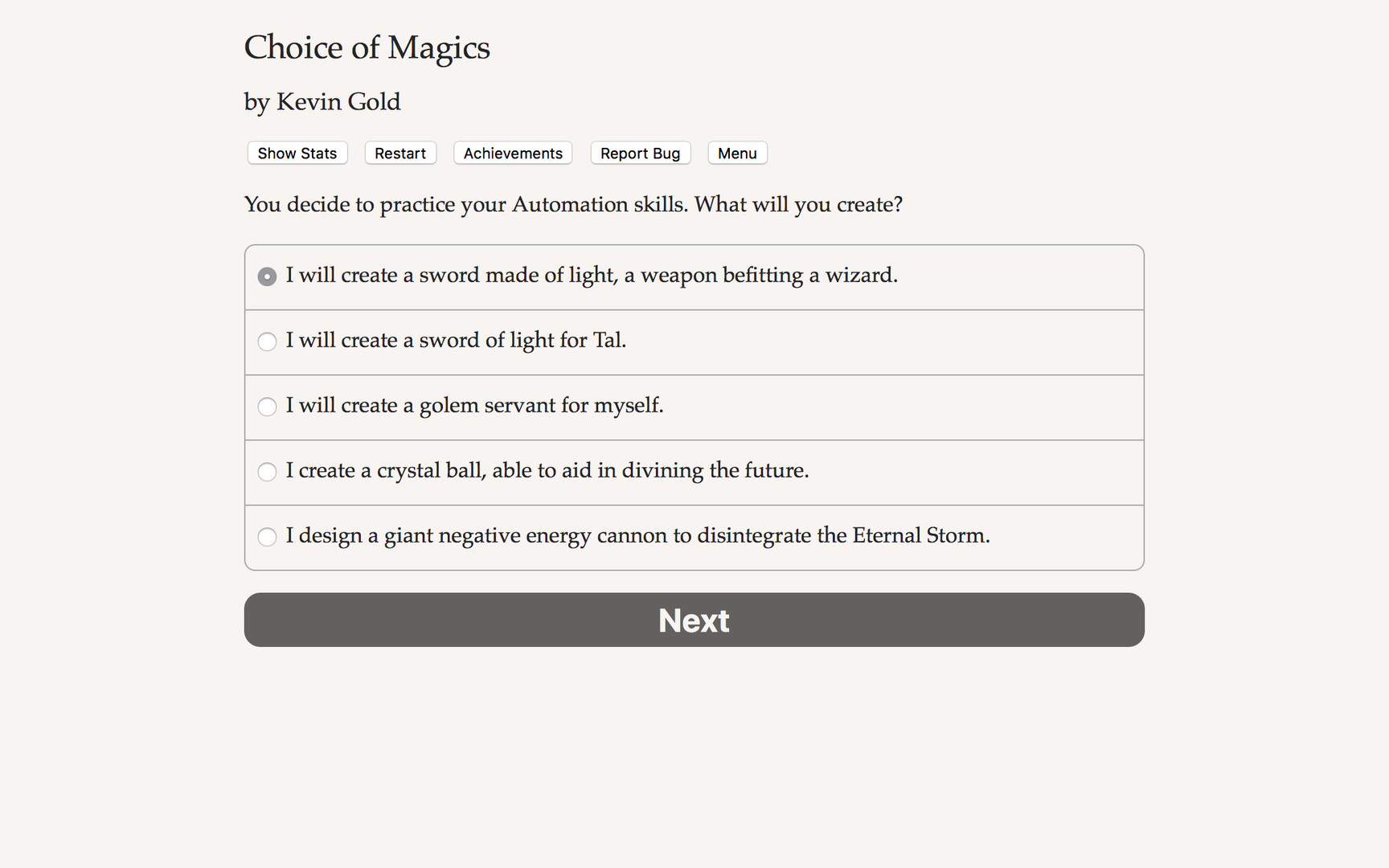Open the game Menu
Viewport: 1389px width, 868px height.
point(736,153)
